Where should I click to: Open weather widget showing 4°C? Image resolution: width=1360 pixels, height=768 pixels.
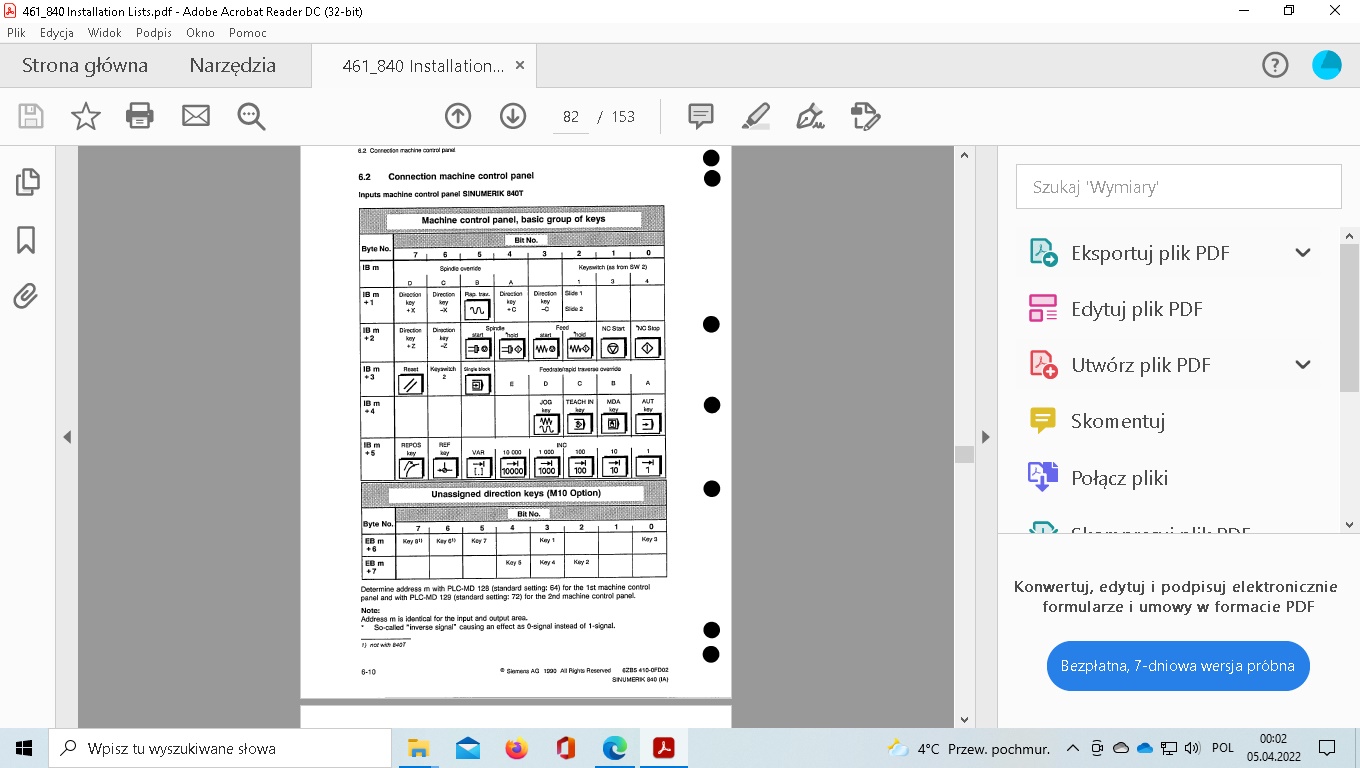tap(969, 748)
